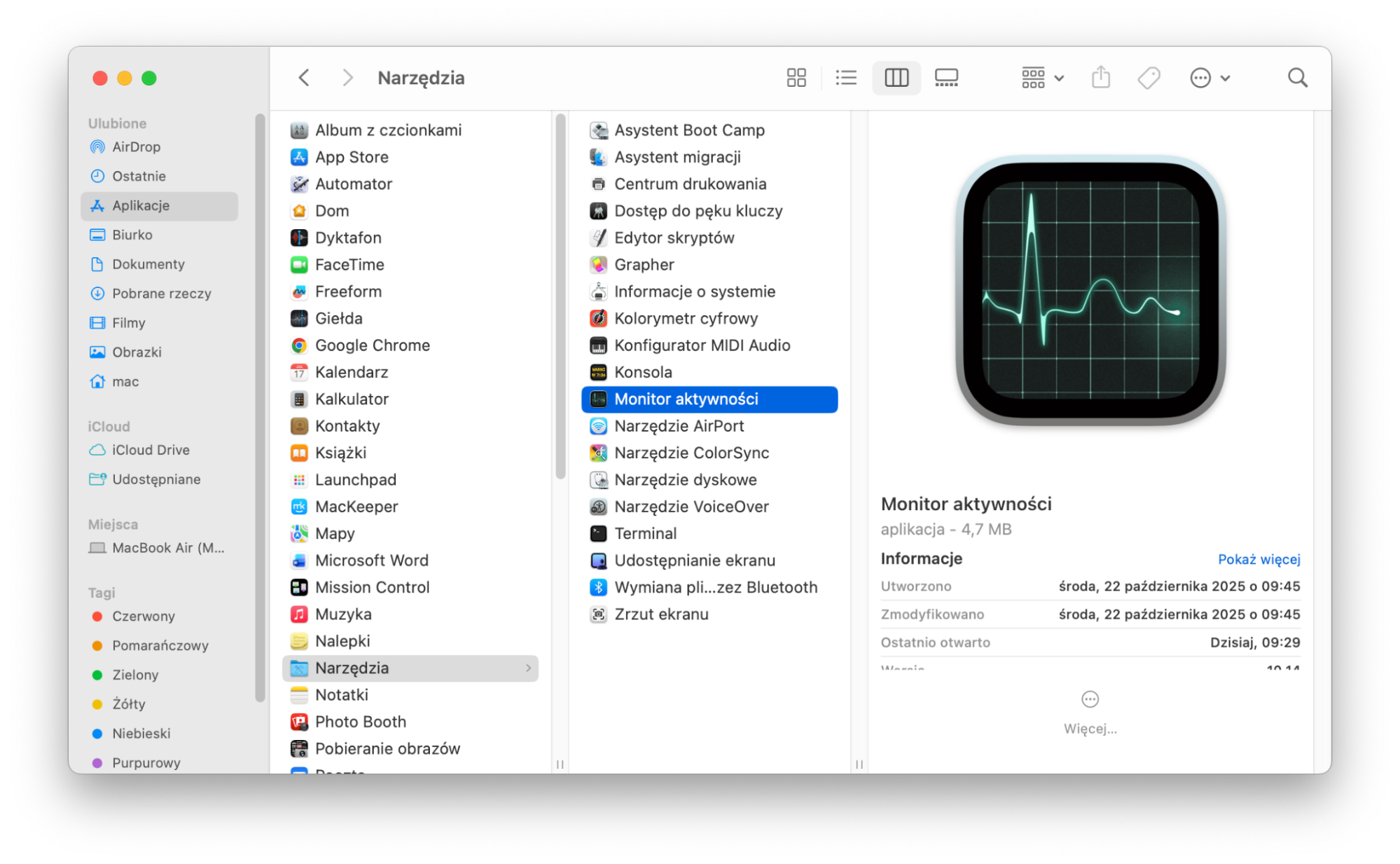The image size is (1400, 864).
Task: Open the group-by dropdown in toolbar
Action: [1042, 78]
